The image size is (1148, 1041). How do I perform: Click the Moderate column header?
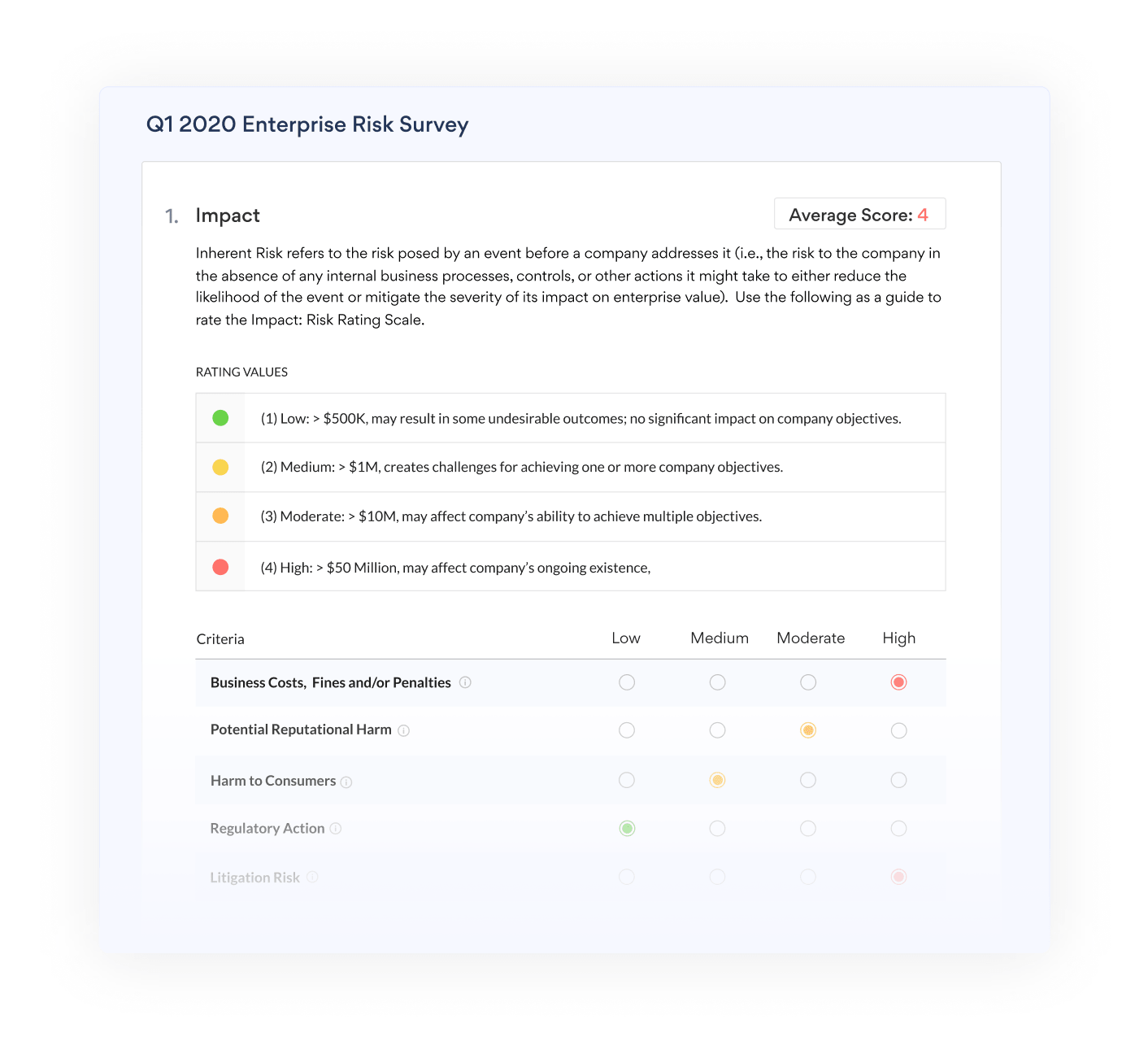tap(811, 638)
